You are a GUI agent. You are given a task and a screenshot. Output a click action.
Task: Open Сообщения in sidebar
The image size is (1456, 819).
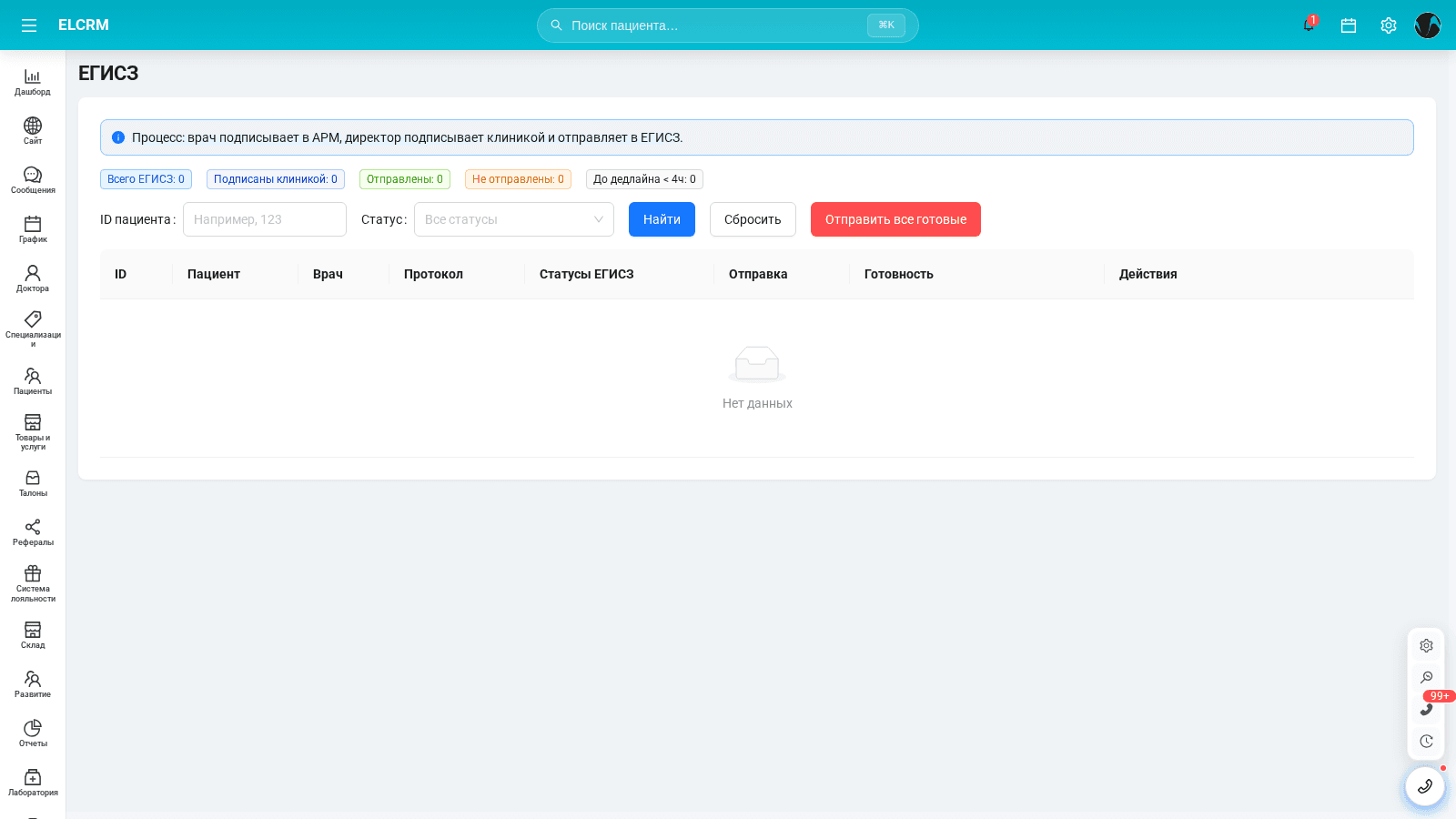(x=33, y=180)
